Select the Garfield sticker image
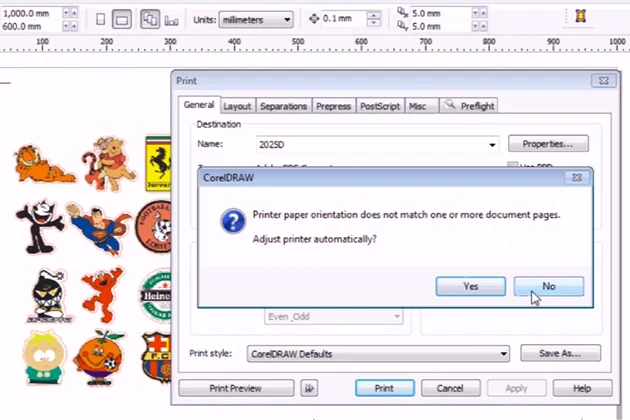 (x=44, y=164)
